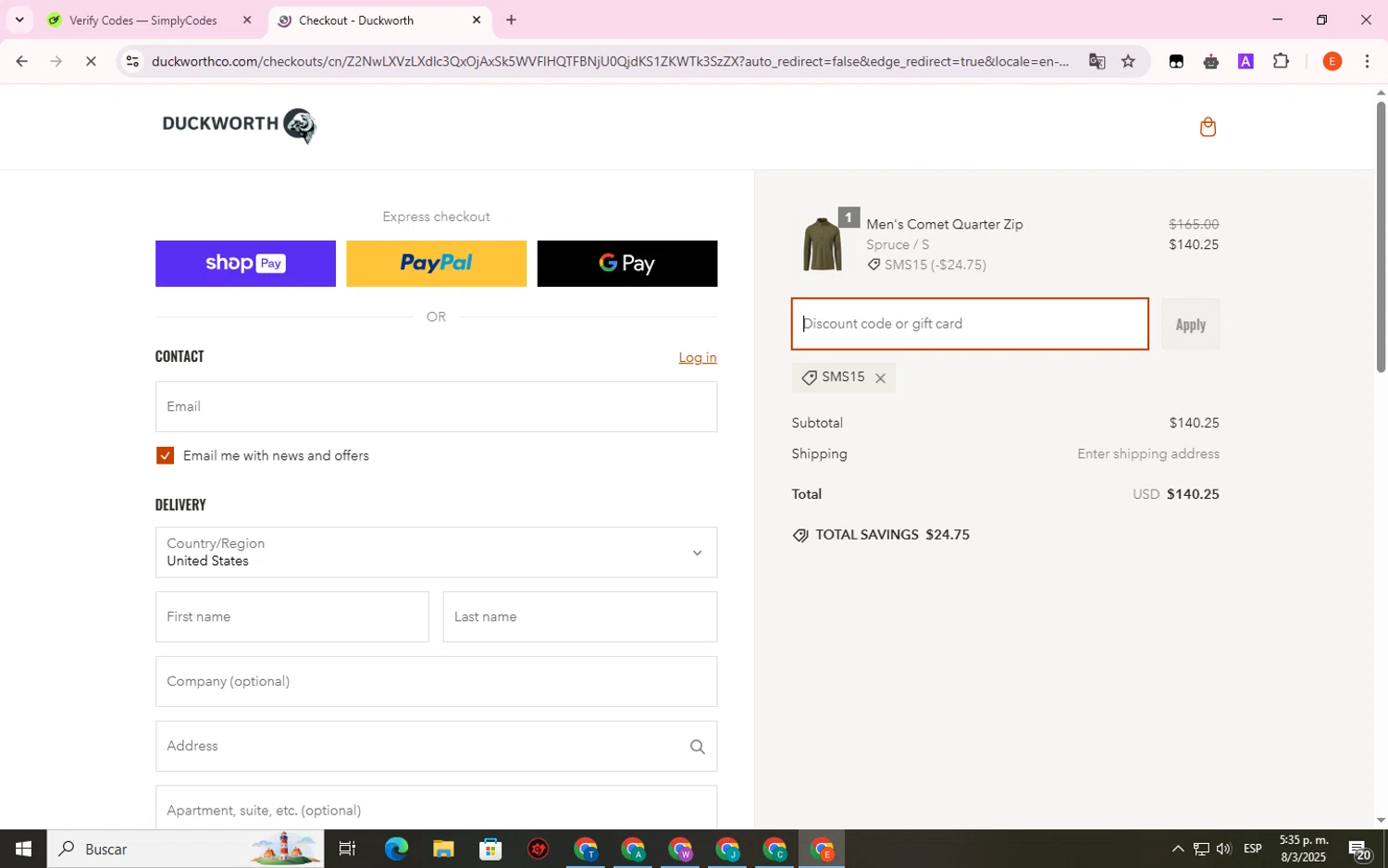The height and width of the screenshot is (868, 1388).
Task: Click the Google Translate icon in address bar
Action: [x=1097, y=61]
